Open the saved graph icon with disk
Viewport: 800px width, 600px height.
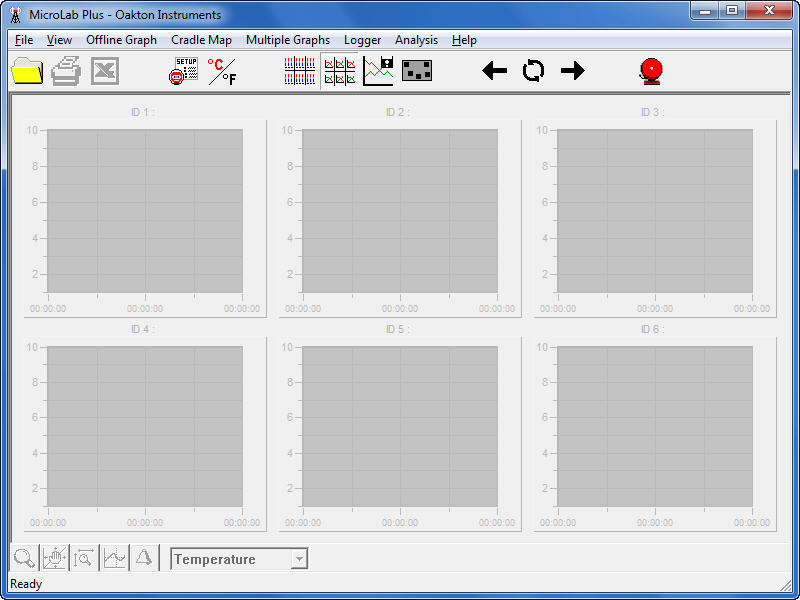378,71
